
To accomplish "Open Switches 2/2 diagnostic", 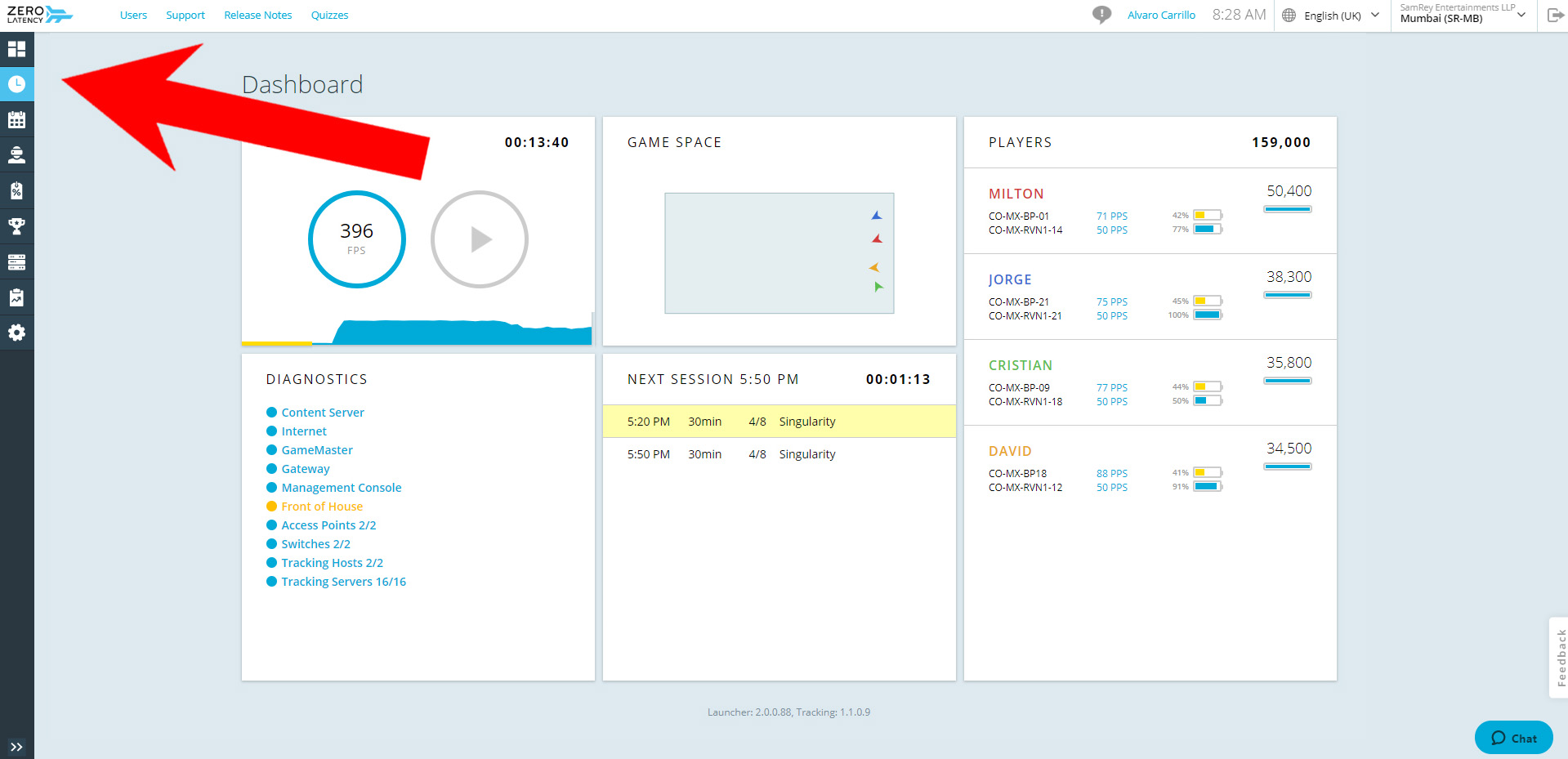I will [x=308, y=544].
